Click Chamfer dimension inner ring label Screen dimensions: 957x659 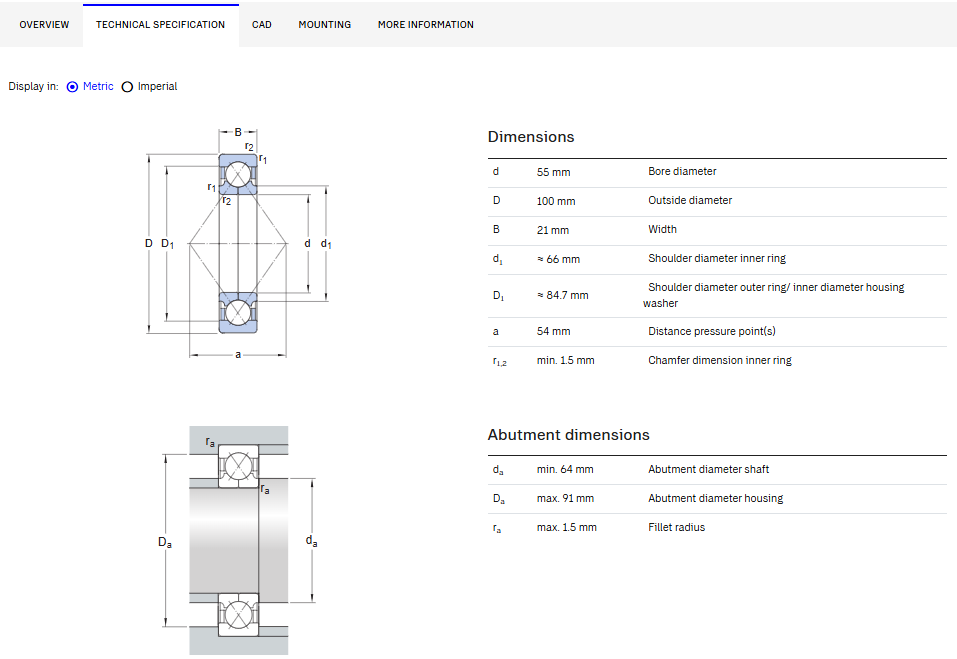pyautogui.click(x=720, y=361)
